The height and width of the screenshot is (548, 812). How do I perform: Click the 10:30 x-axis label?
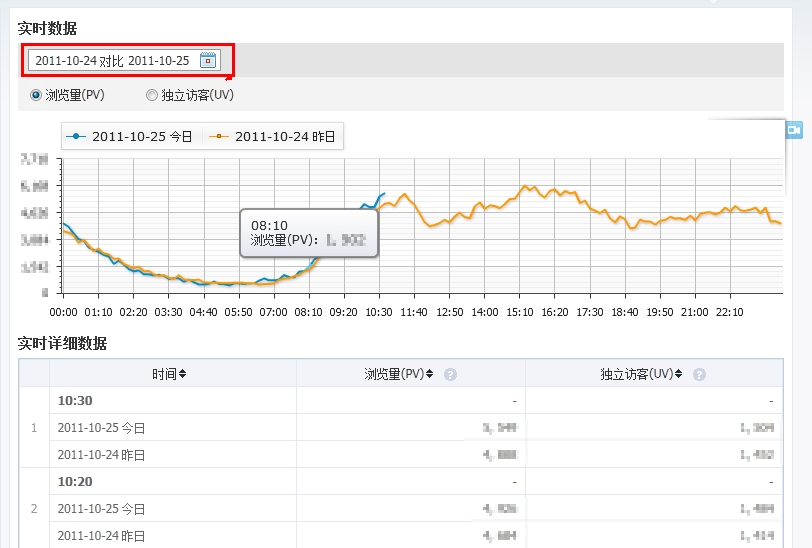coord(379,312)
